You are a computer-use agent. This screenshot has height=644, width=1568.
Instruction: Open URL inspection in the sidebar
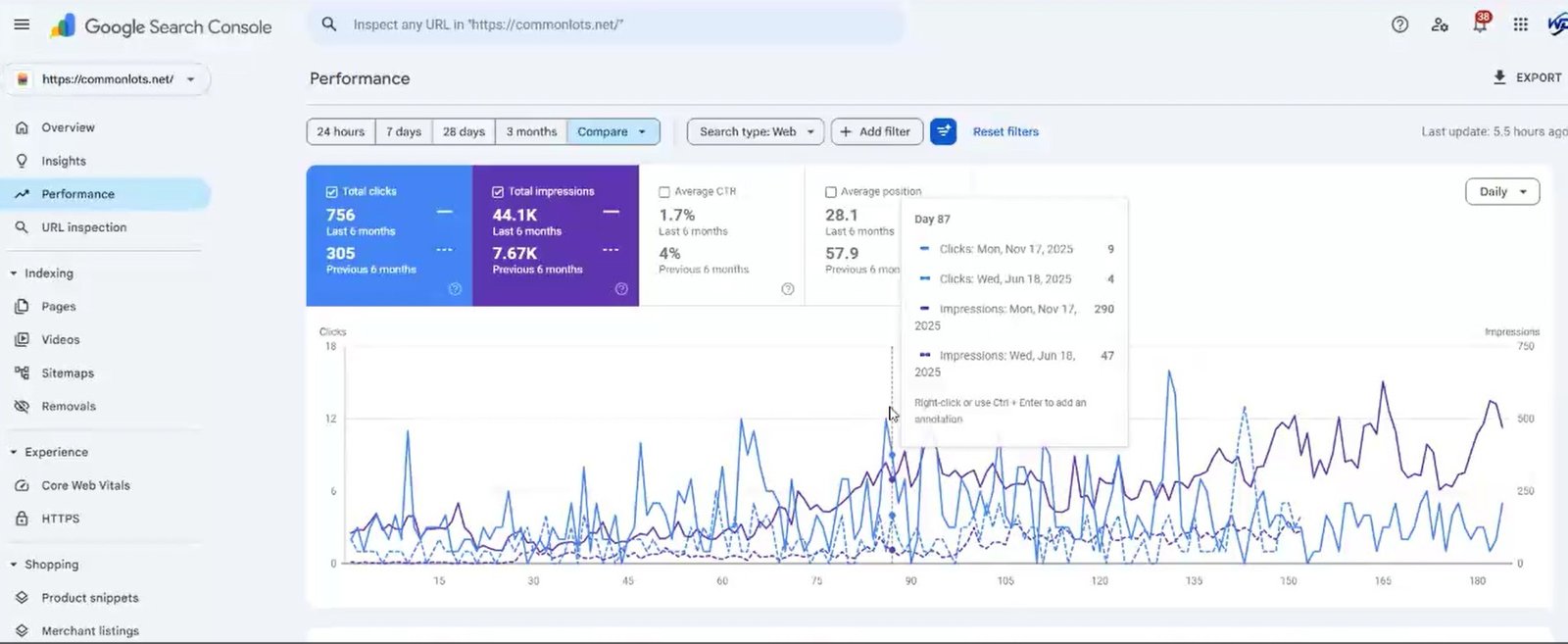[106, 227]
